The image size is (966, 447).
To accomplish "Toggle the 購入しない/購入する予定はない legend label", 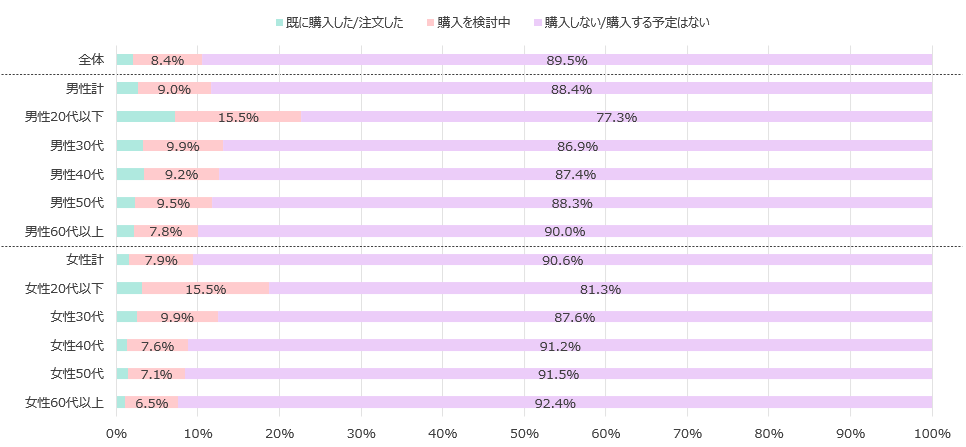I will tap(627, 22).
